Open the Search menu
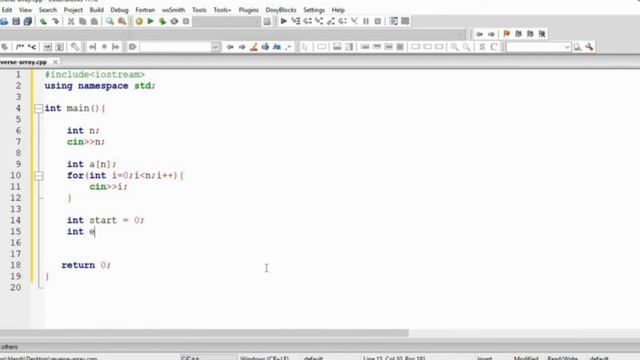The height and width of the screenshot is (360, 640). (48, 10)
